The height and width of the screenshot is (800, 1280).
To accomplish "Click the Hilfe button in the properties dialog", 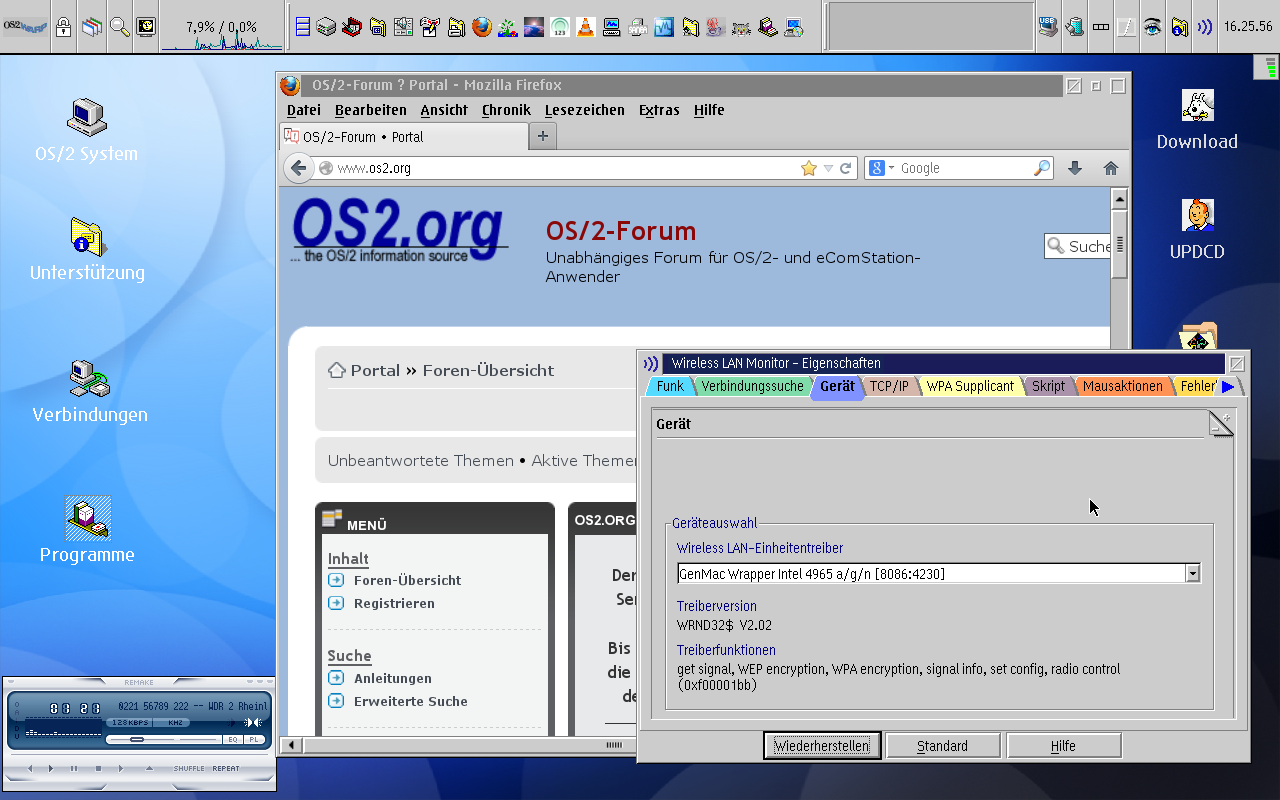I will click(x=1063, y=746).
